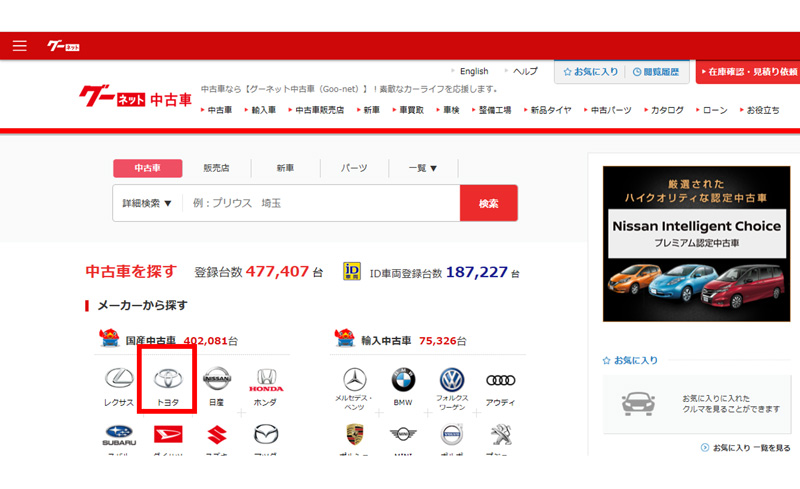800x489 pixels.
Task: Open ローン in navigation menu
Action: [715, 110]
